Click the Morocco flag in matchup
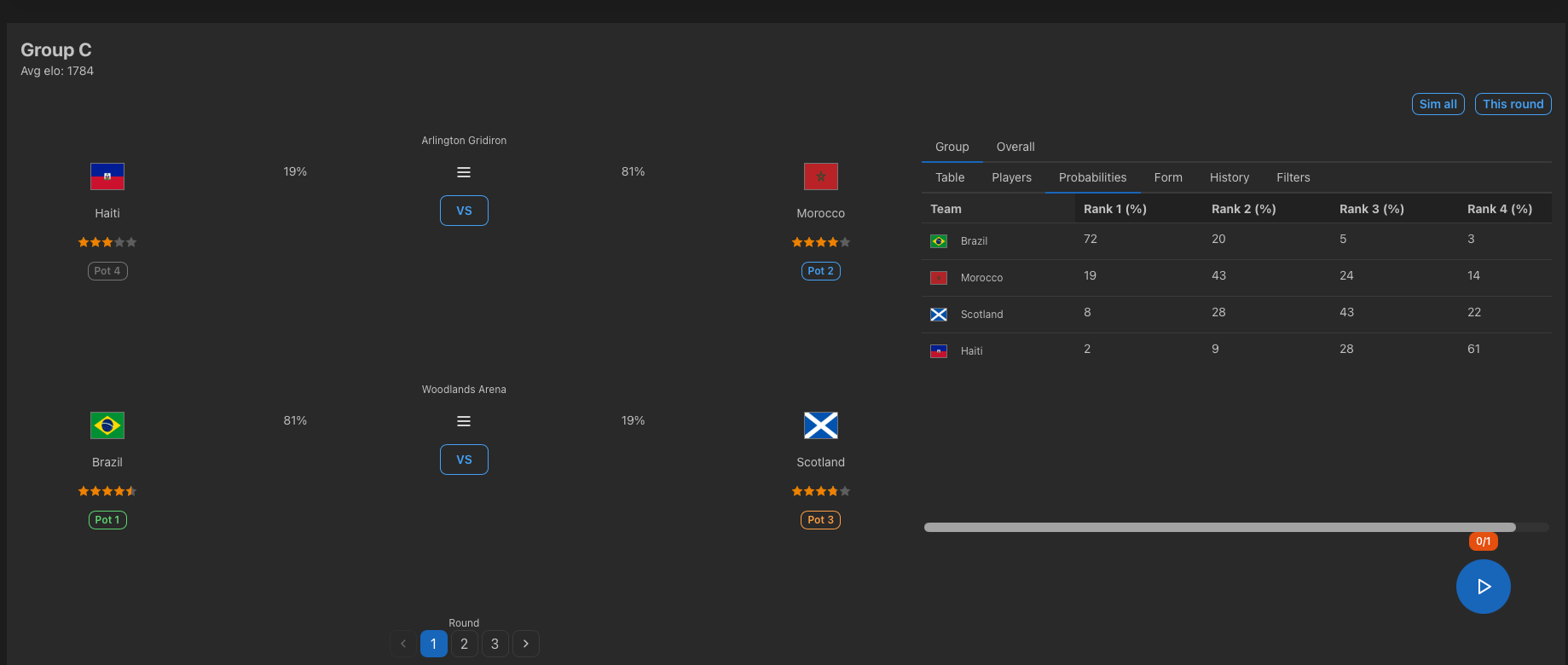The height and width of the screenshot is (665, 1568). 820,176
